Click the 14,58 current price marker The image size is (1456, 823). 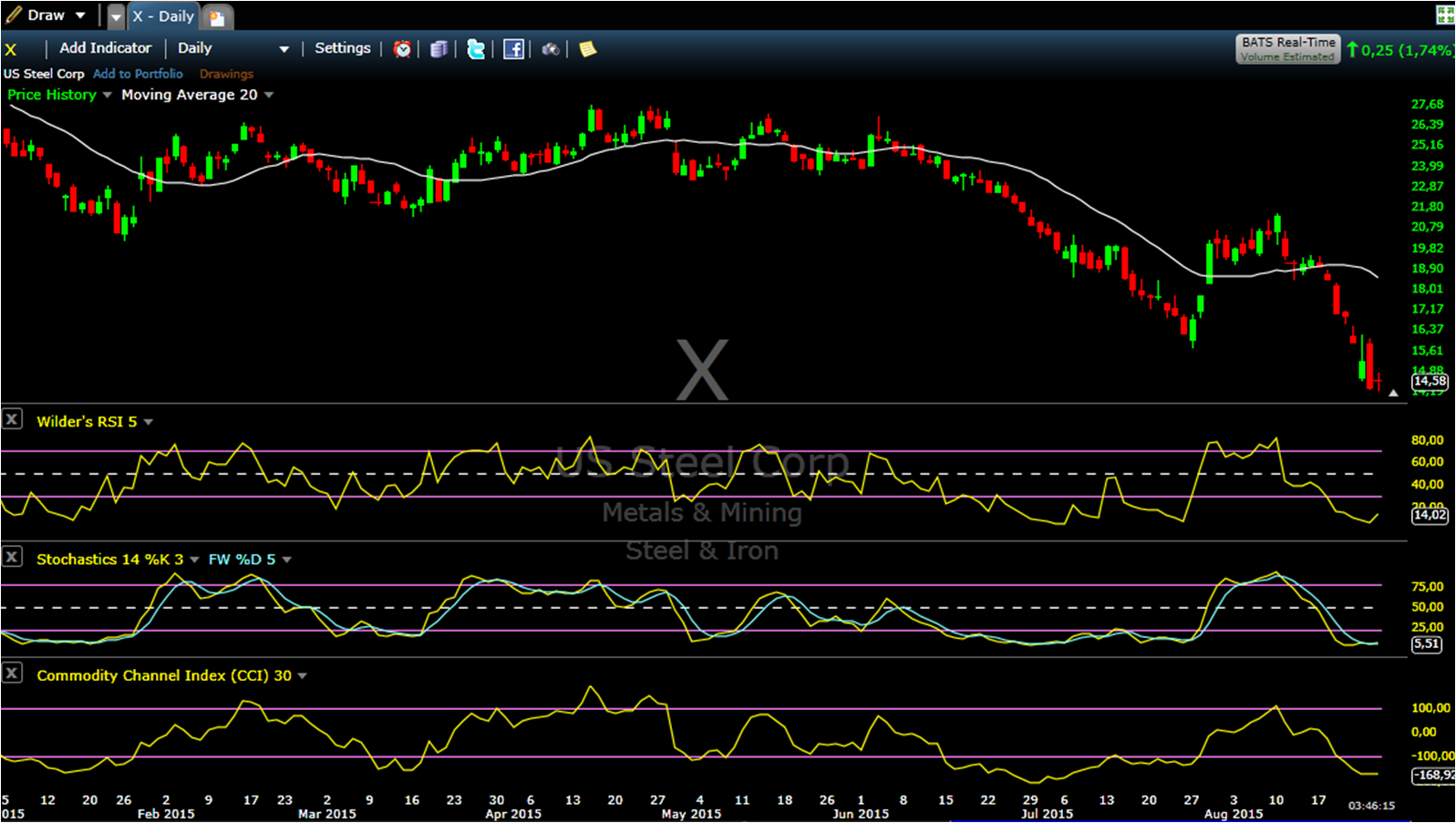[x=1429, y=381]
